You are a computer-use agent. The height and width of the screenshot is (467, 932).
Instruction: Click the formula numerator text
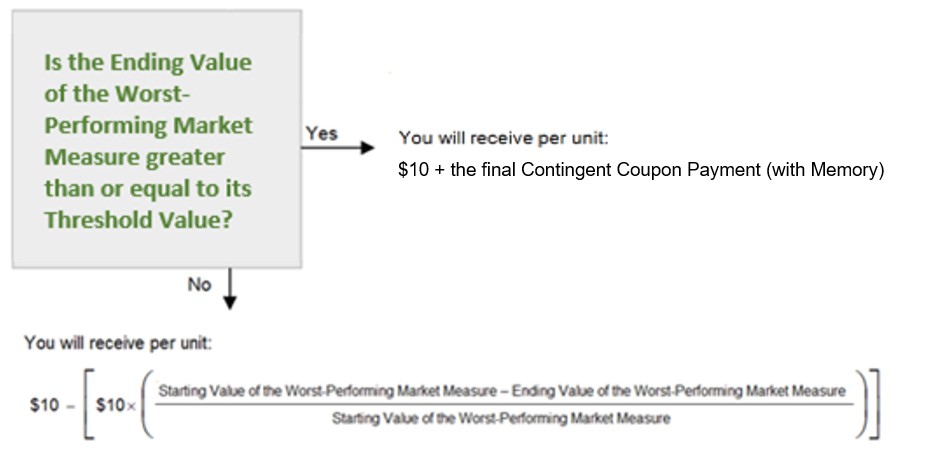[x=502, y=391]
